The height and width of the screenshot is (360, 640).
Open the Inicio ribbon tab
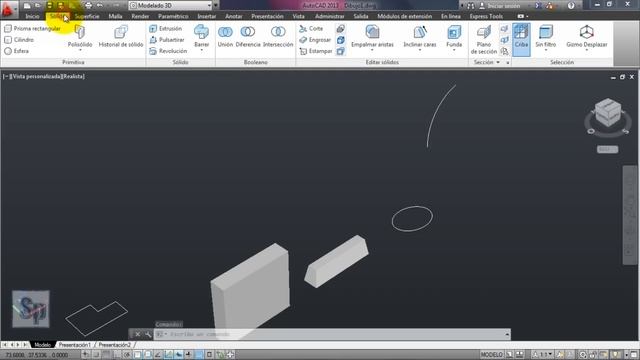[x=32, y=16]
